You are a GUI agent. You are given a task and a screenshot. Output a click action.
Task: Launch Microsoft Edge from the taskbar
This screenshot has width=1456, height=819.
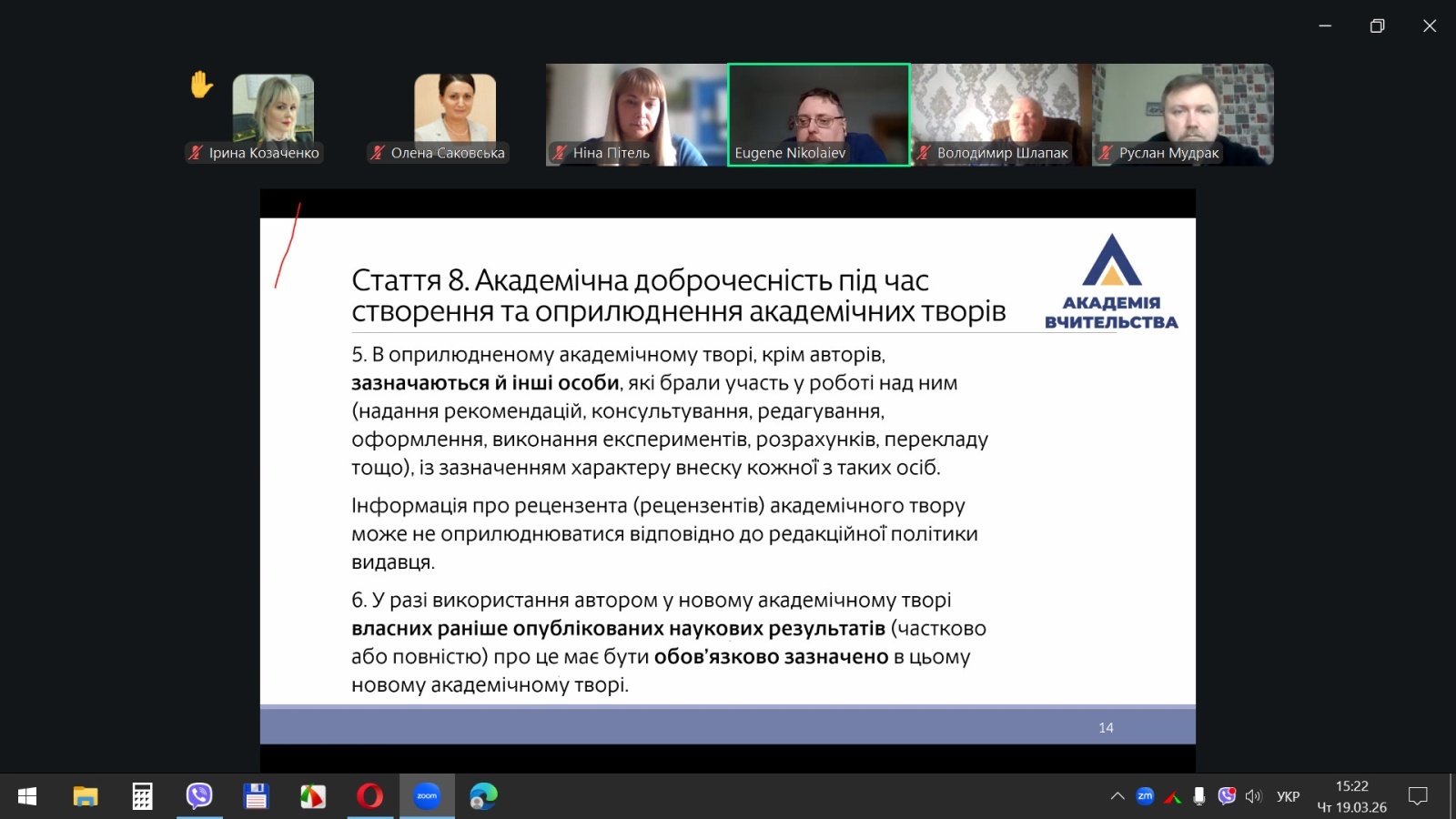point(483,796)
